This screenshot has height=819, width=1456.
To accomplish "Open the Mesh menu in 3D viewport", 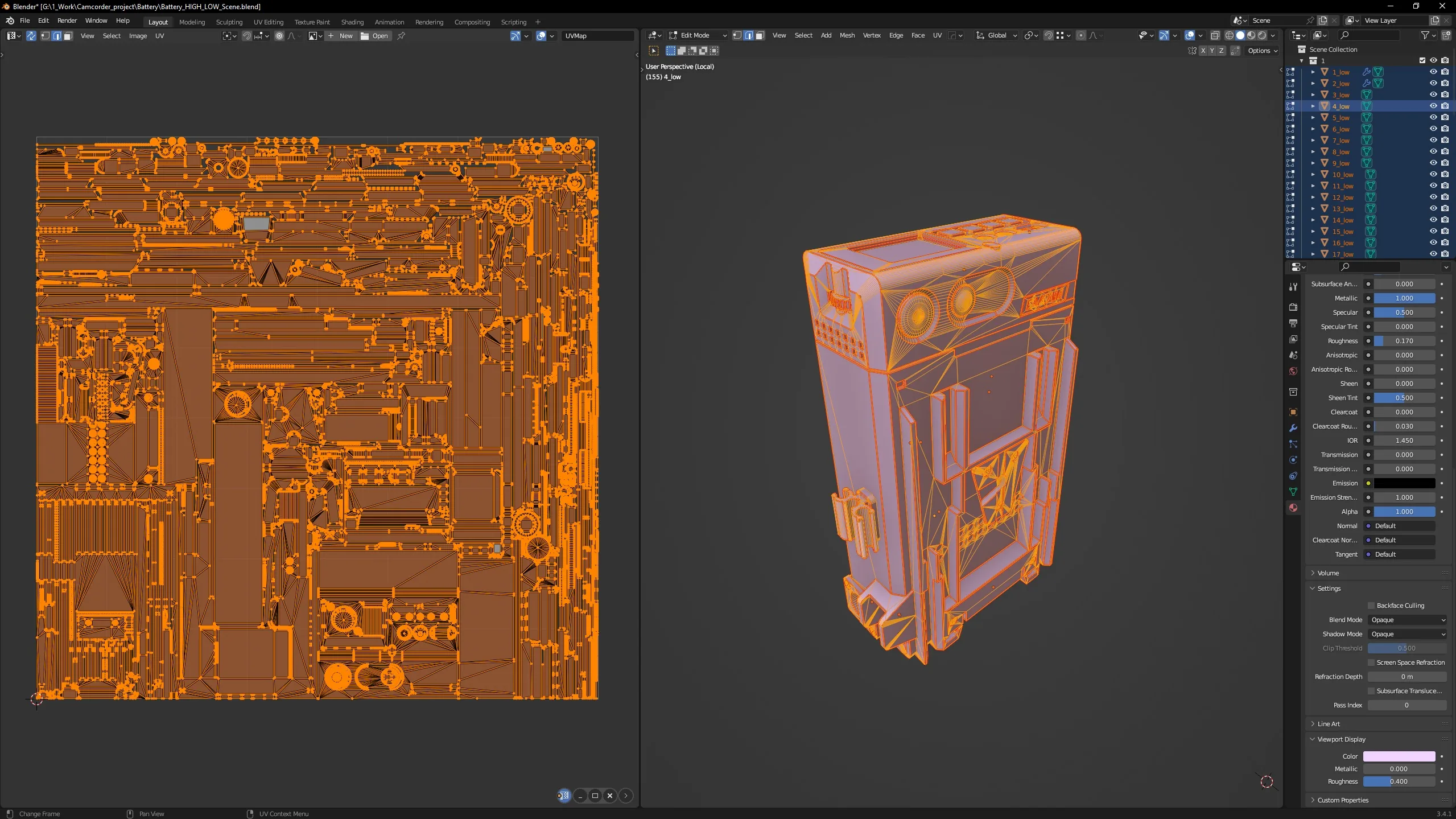I will pyautogui.click(x=847, y=35).
